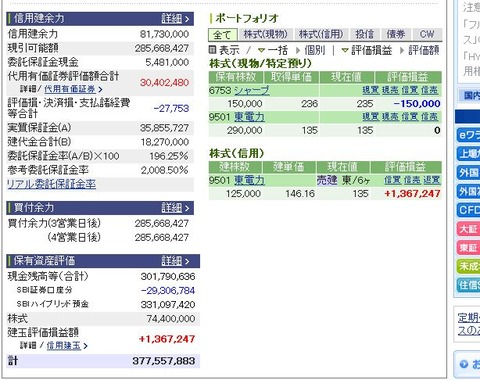Click the eワラ sidebar button
The image size is (480, 380).
(468, 135)
